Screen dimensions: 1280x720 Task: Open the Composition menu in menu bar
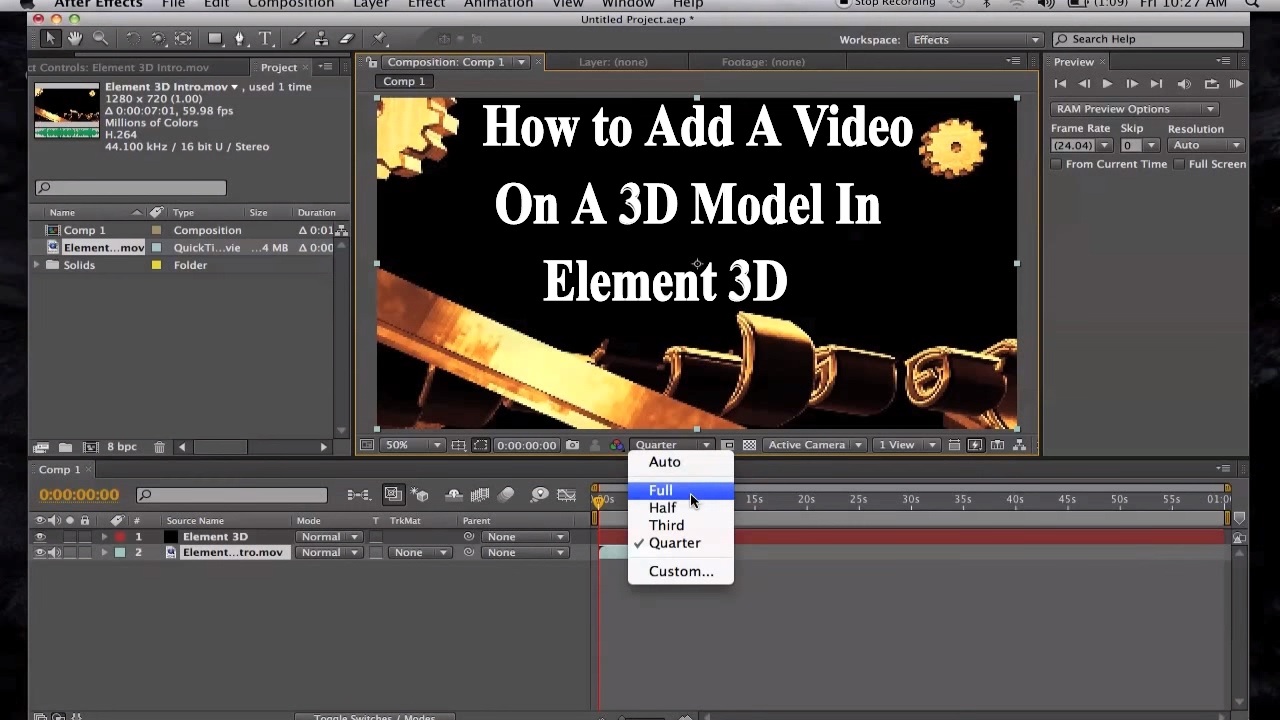tap(291, 4)
